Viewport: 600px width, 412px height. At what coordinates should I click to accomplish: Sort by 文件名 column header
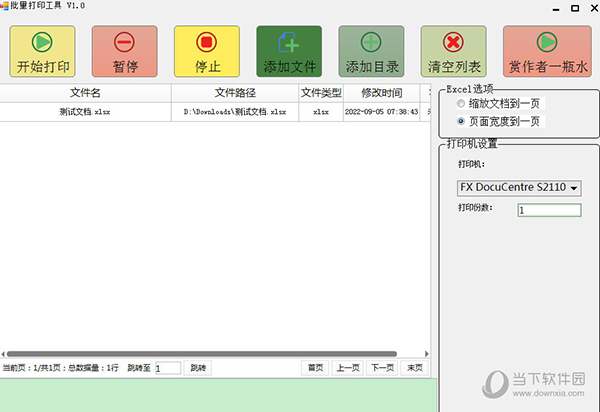tap(85, 93)
